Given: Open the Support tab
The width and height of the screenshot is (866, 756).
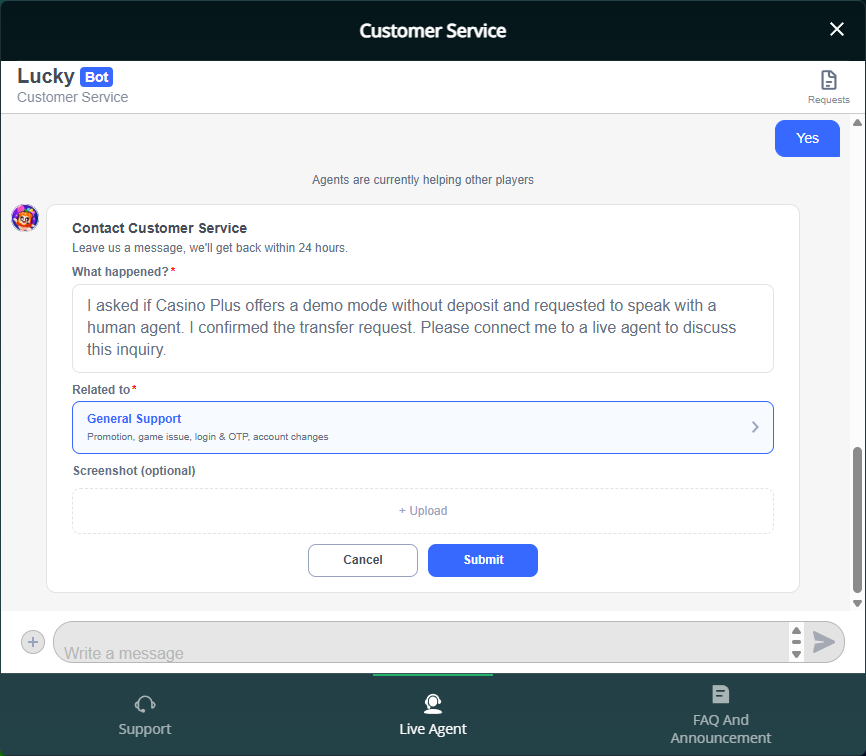Looking at the screenshot, I should 145,715.
